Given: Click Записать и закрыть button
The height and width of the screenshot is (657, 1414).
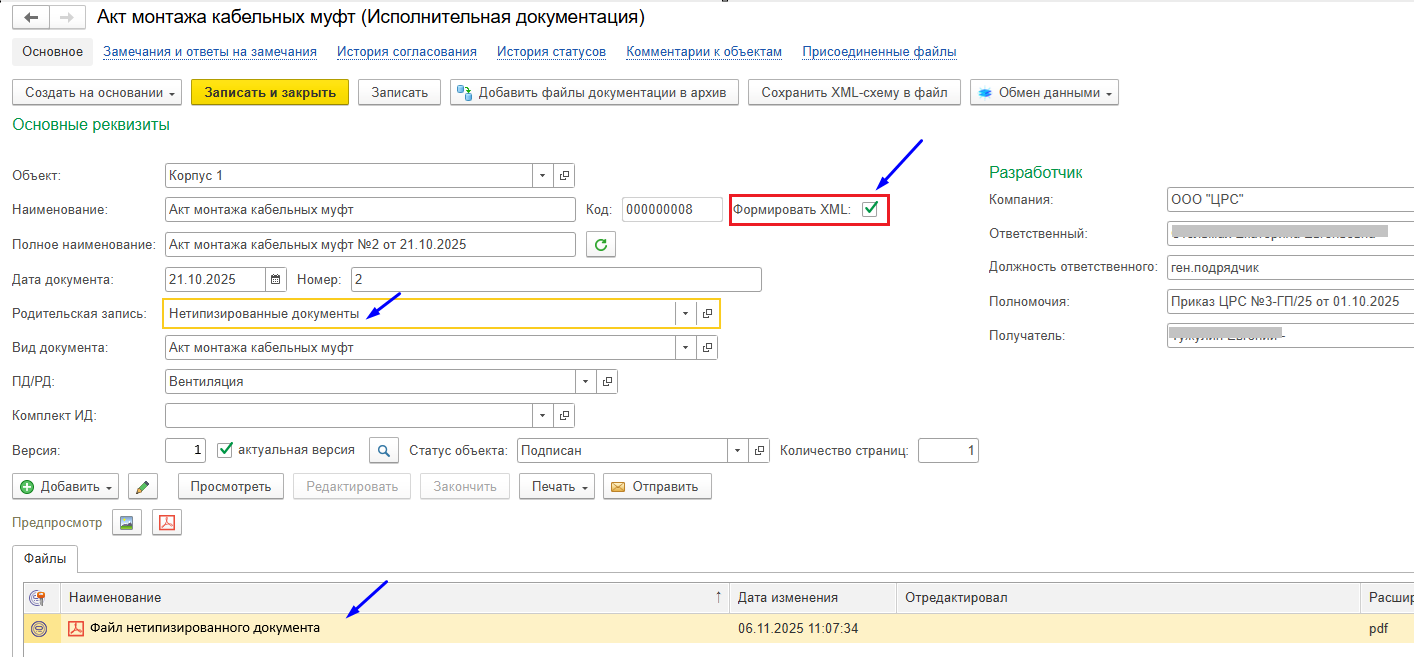Looking at the screenshot, I should 269,93.
